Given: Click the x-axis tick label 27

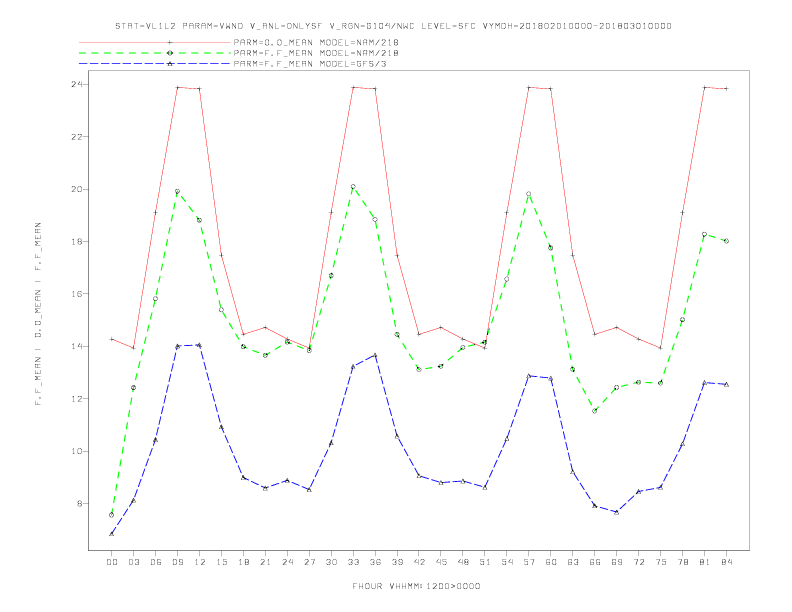Looking at the screenshot, I should 309,562.
